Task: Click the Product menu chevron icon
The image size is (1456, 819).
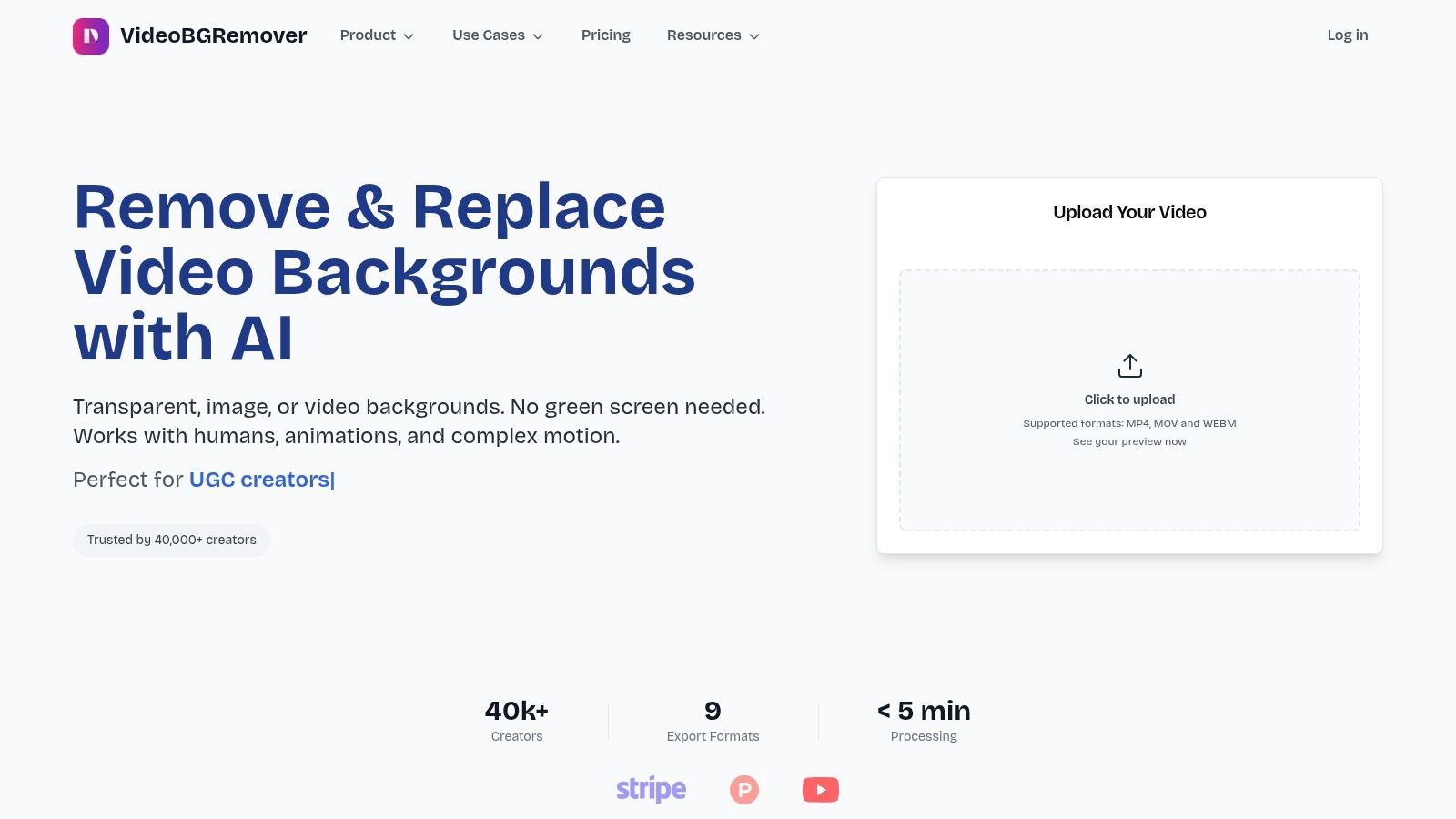Action: (x=409, y=36)
